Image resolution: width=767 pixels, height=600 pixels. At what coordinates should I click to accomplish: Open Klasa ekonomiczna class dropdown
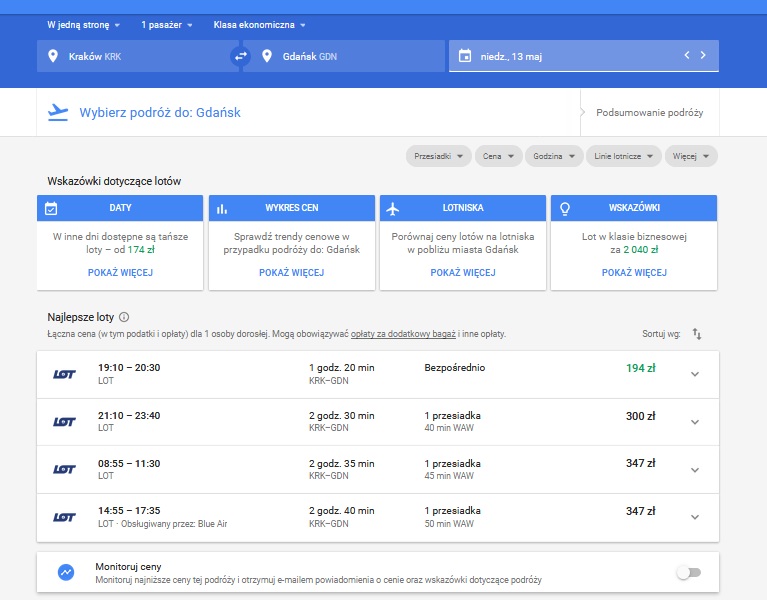pyautogui.click(x=259, y=25)
